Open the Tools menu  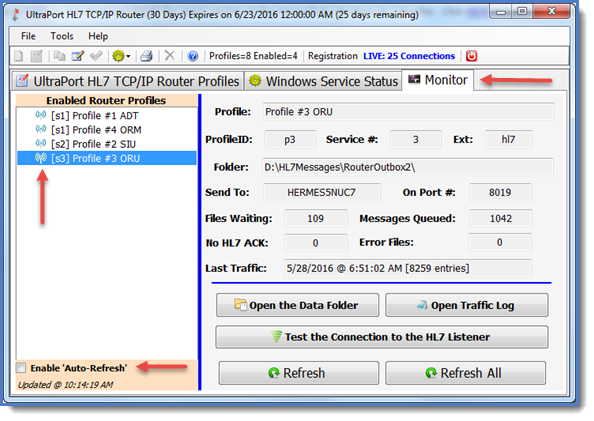[x=62, y=36]
